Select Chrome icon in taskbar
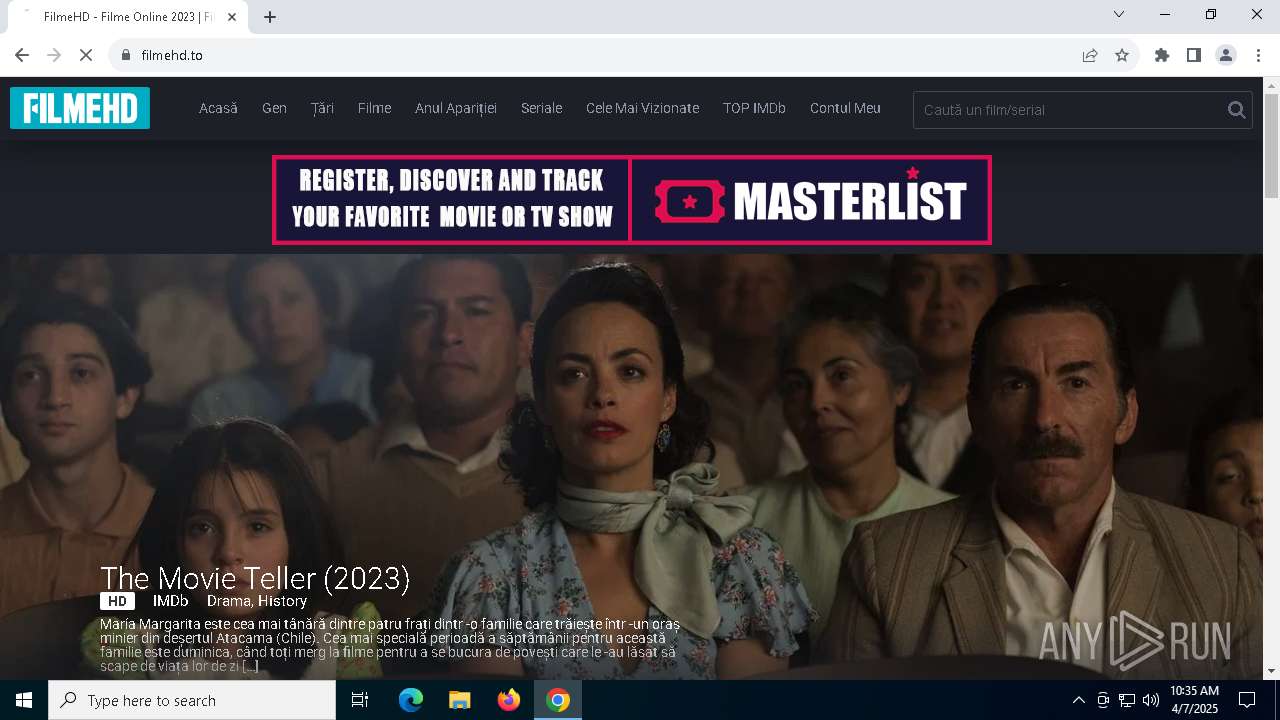 point(558,700)
